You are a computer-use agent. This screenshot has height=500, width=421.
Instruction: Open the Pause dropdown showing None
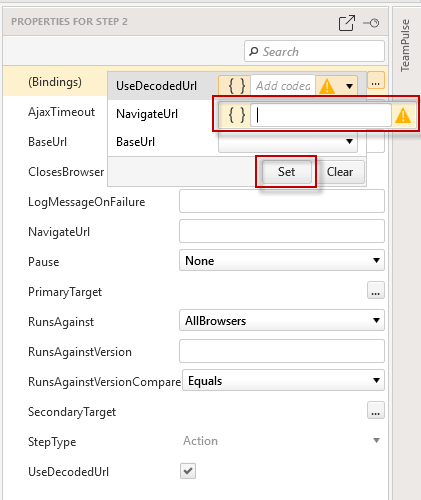(x=282, y=260)
